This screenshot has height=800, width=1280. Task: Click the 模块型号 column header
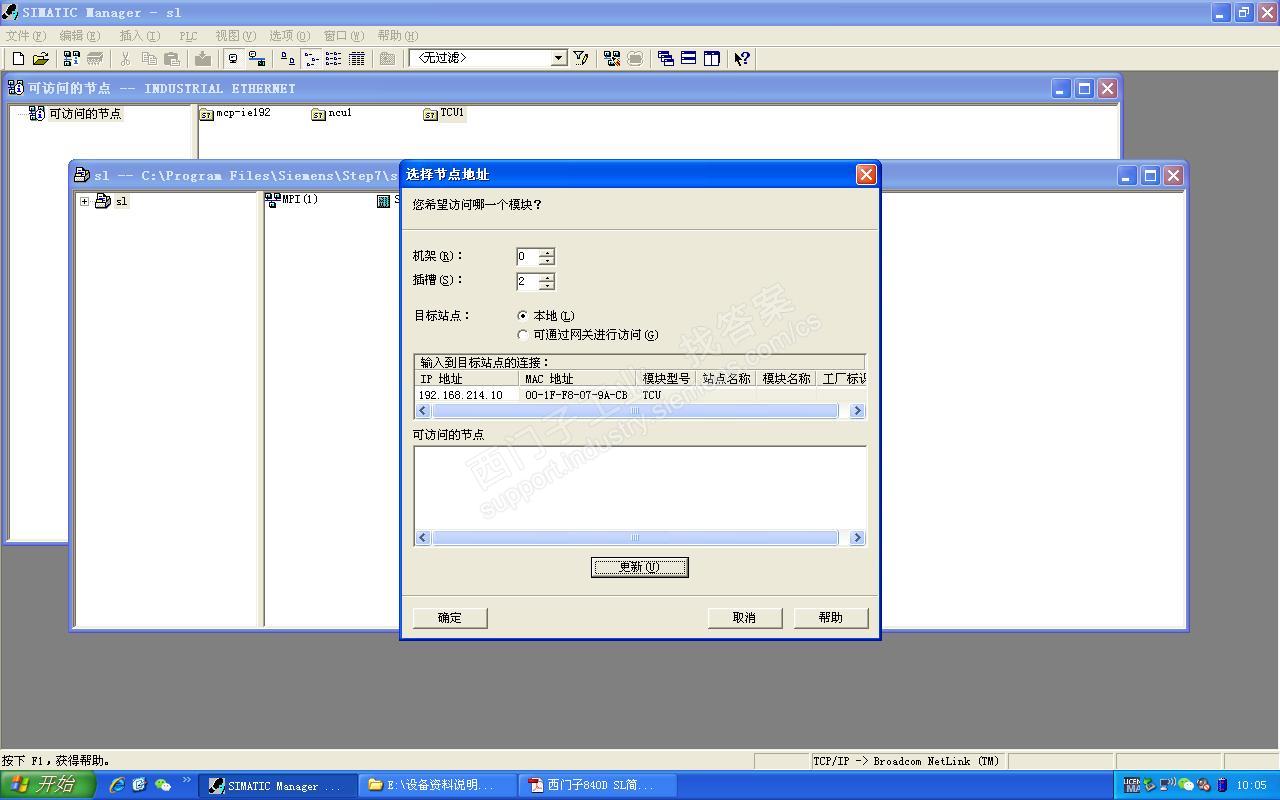click(666, 379)
